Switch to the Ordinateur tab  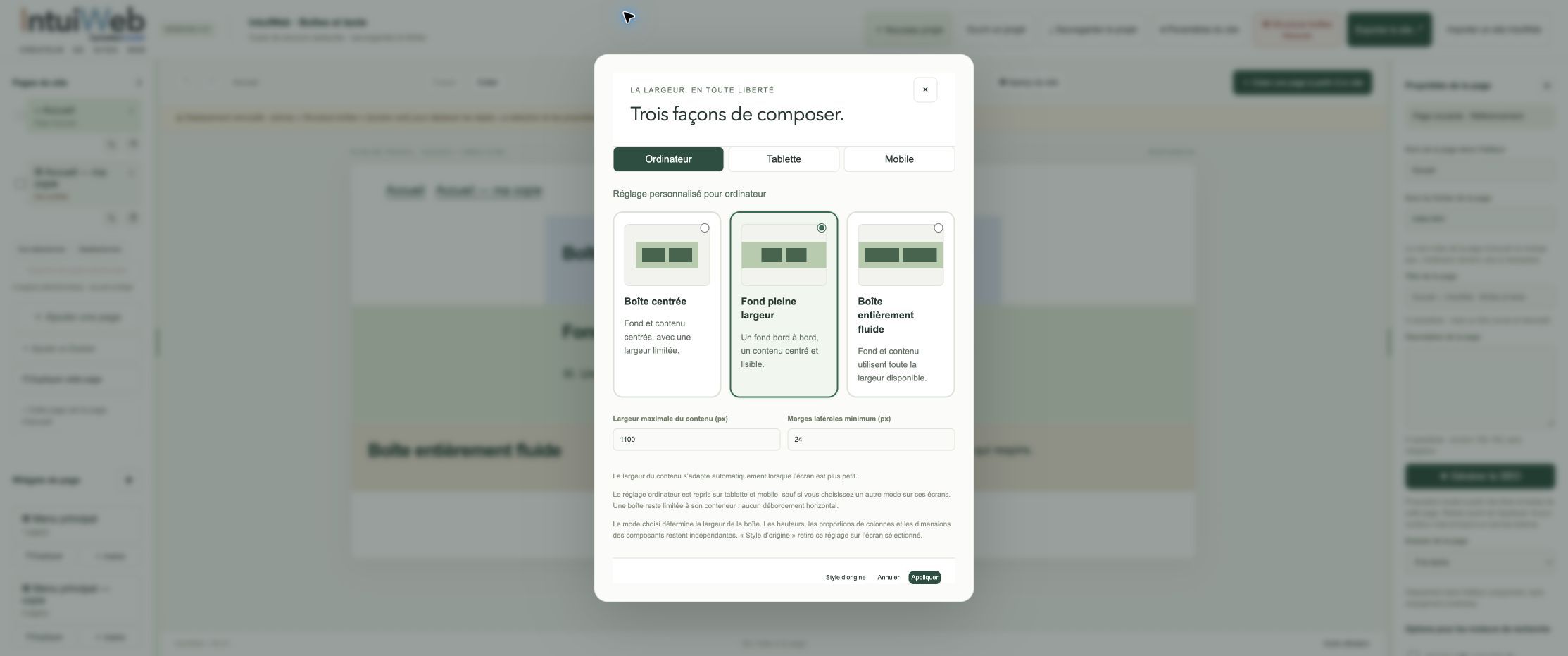668,159
